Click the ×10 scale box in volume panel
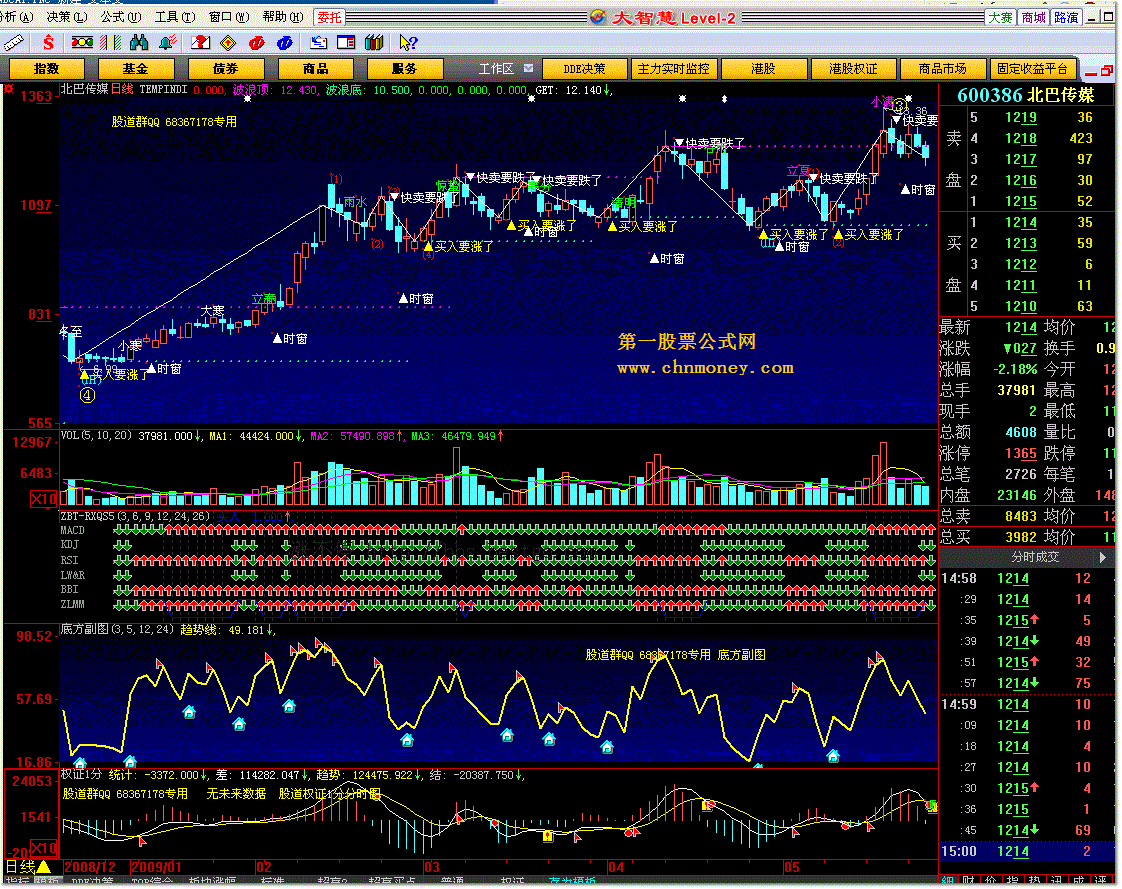Image resolution: width=1122 pixels, height=889 pixels. 43,499
